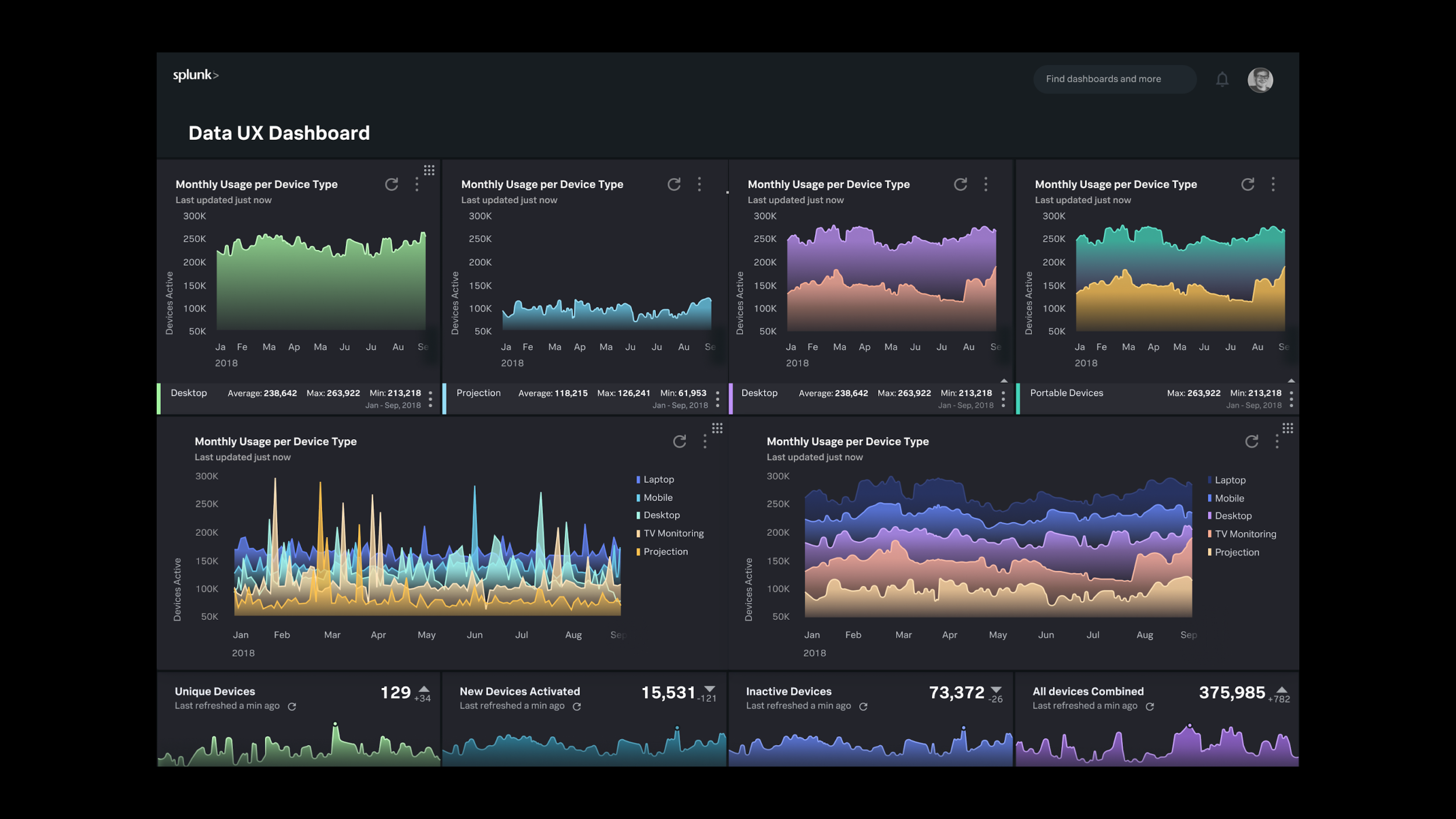
Task: Open the purple Desktop chart's options menu
Action: point(985,185)
